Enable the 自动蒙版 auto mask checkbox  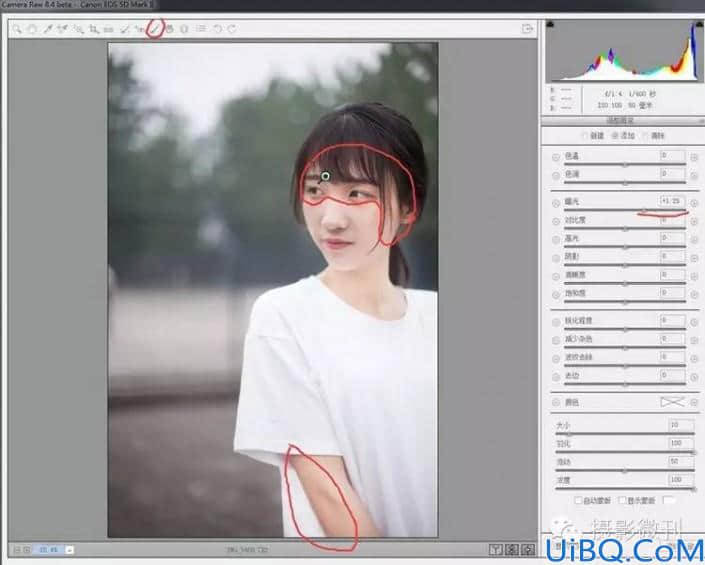click(x=578, y=500)
